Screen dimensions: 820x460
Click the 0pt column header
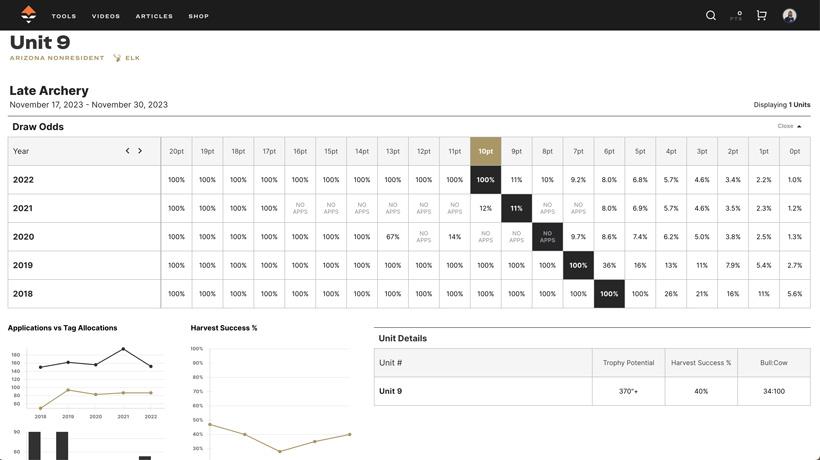tap(794, 151)
